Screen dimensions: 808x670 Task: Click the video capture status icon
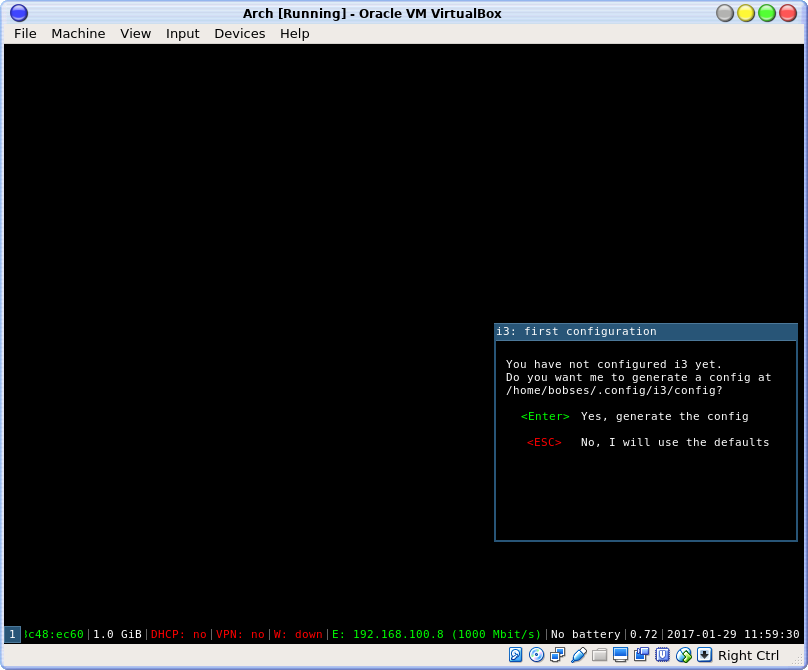(642, 655)
